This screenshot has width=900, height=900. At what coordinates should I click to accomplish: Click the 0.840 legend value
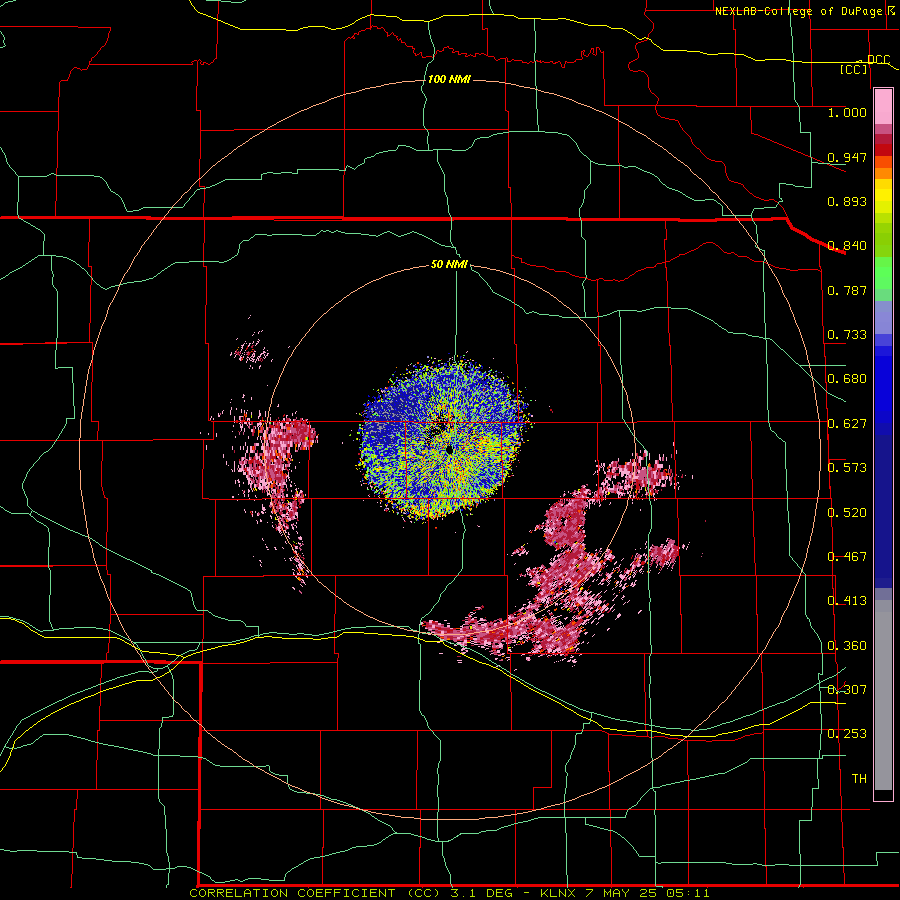pyautogui.click(x=847, y=246)
